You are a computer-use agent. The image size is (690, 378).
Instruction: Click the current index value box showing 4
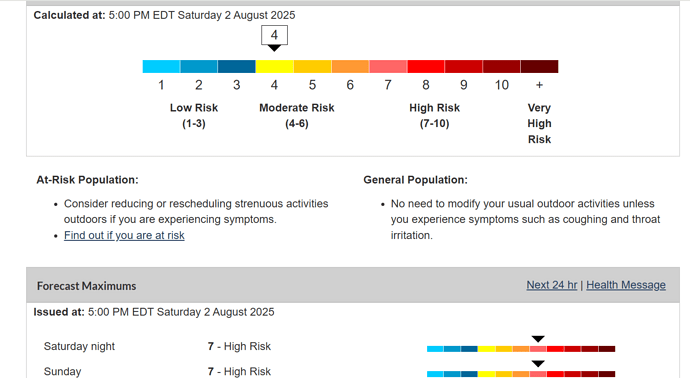(x=275, y=35)
